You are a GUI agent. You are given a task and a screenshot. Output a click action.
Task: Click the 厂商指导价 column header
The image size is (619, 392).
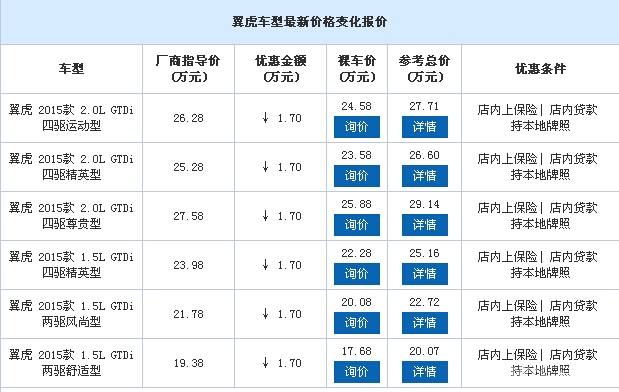coord(188,68)
